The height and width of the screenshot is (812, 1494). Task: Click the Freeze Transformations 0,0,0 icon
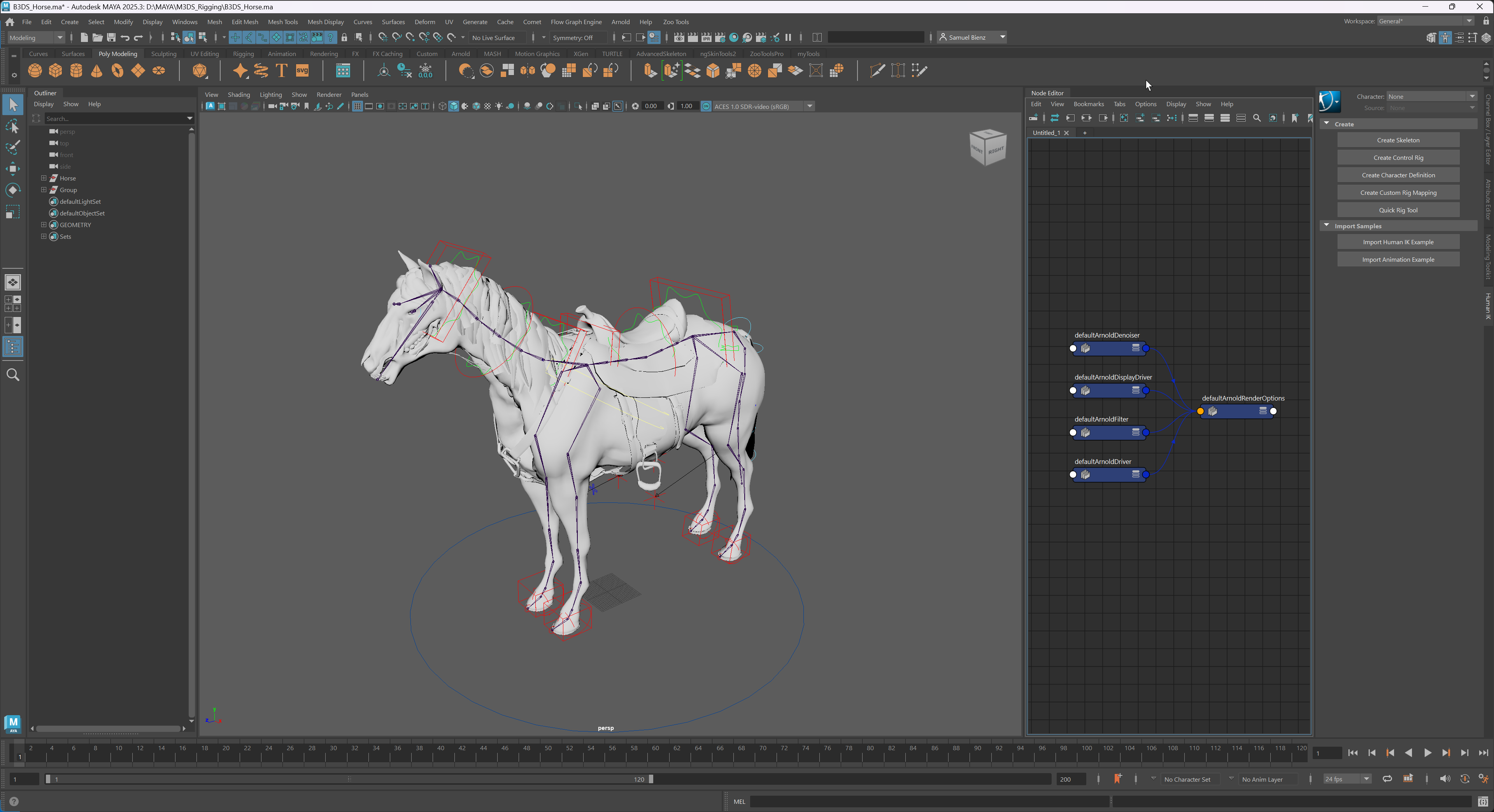point(425,71)
